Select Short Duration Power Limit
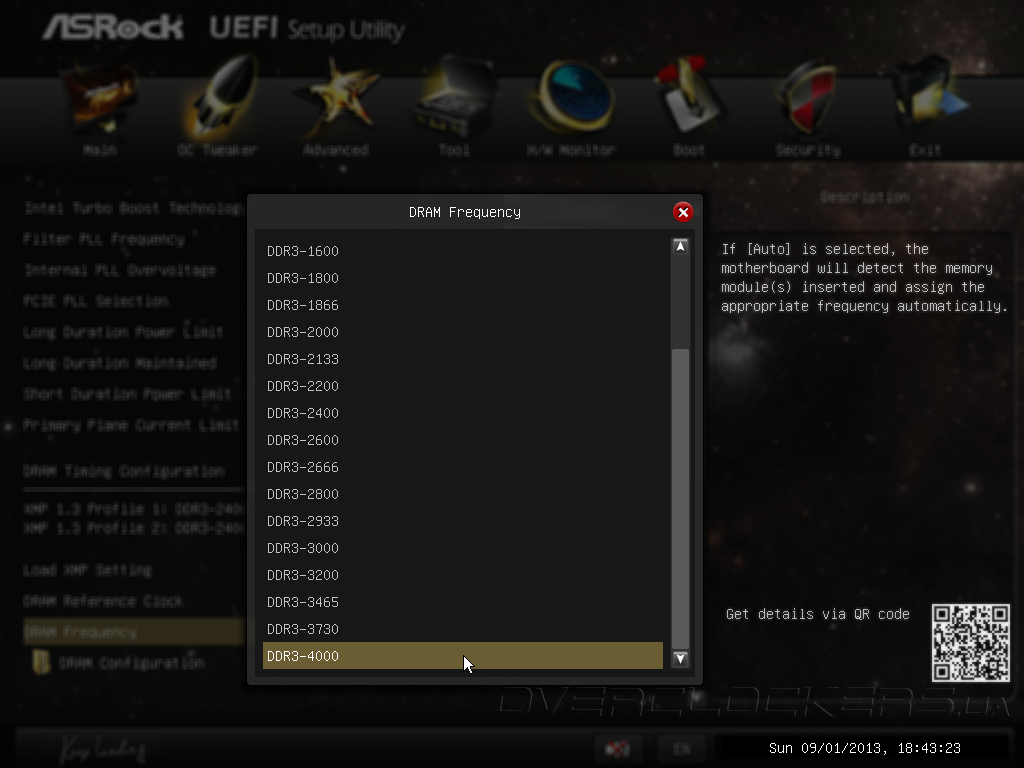The height and width of the screenshot is (768, 1024). (127, 394)
